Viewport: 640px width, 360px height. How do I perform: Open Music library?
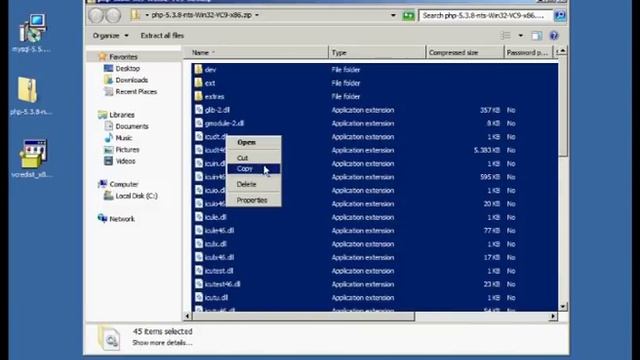[x=123, y=138]
